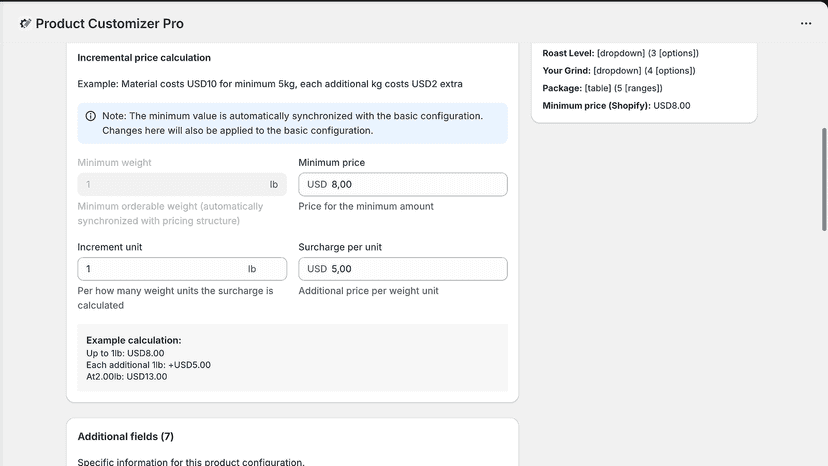Click the example text about Material costs USD10

click(270, 83)
